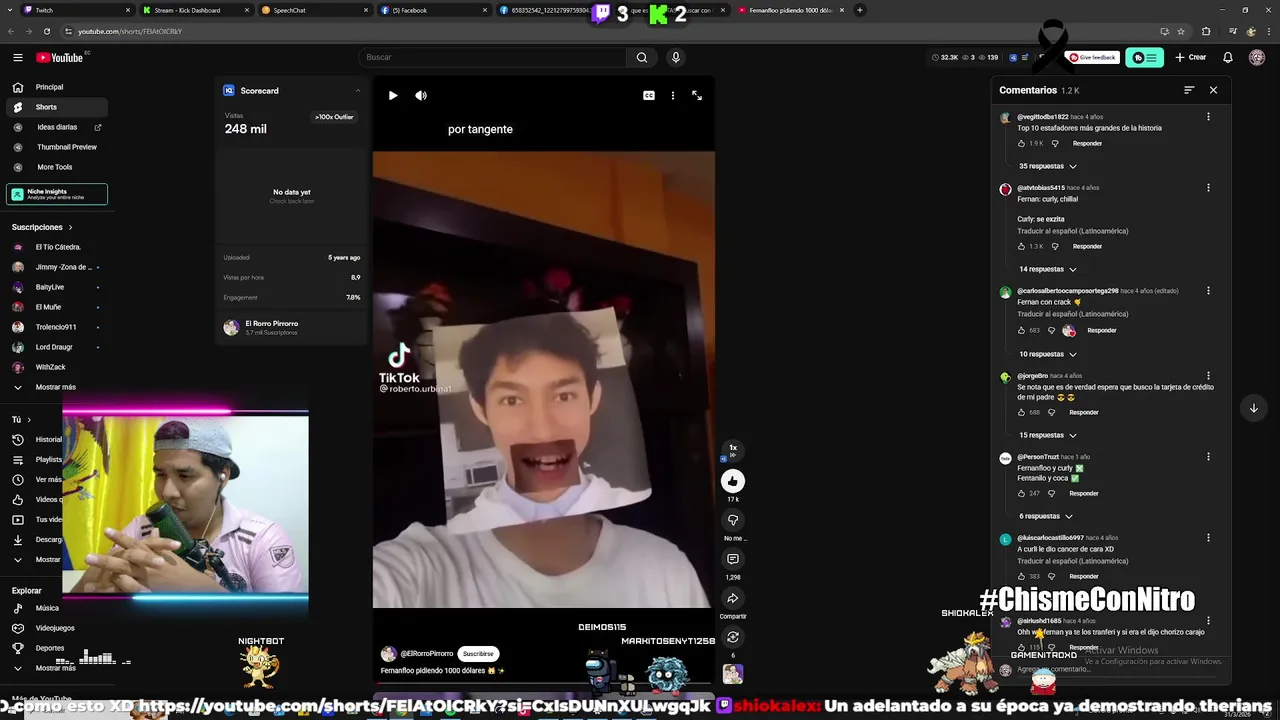Collapse the Scorecard panel chevron
The height and width of the screenshot is (720, 1280).
(358, 91)
